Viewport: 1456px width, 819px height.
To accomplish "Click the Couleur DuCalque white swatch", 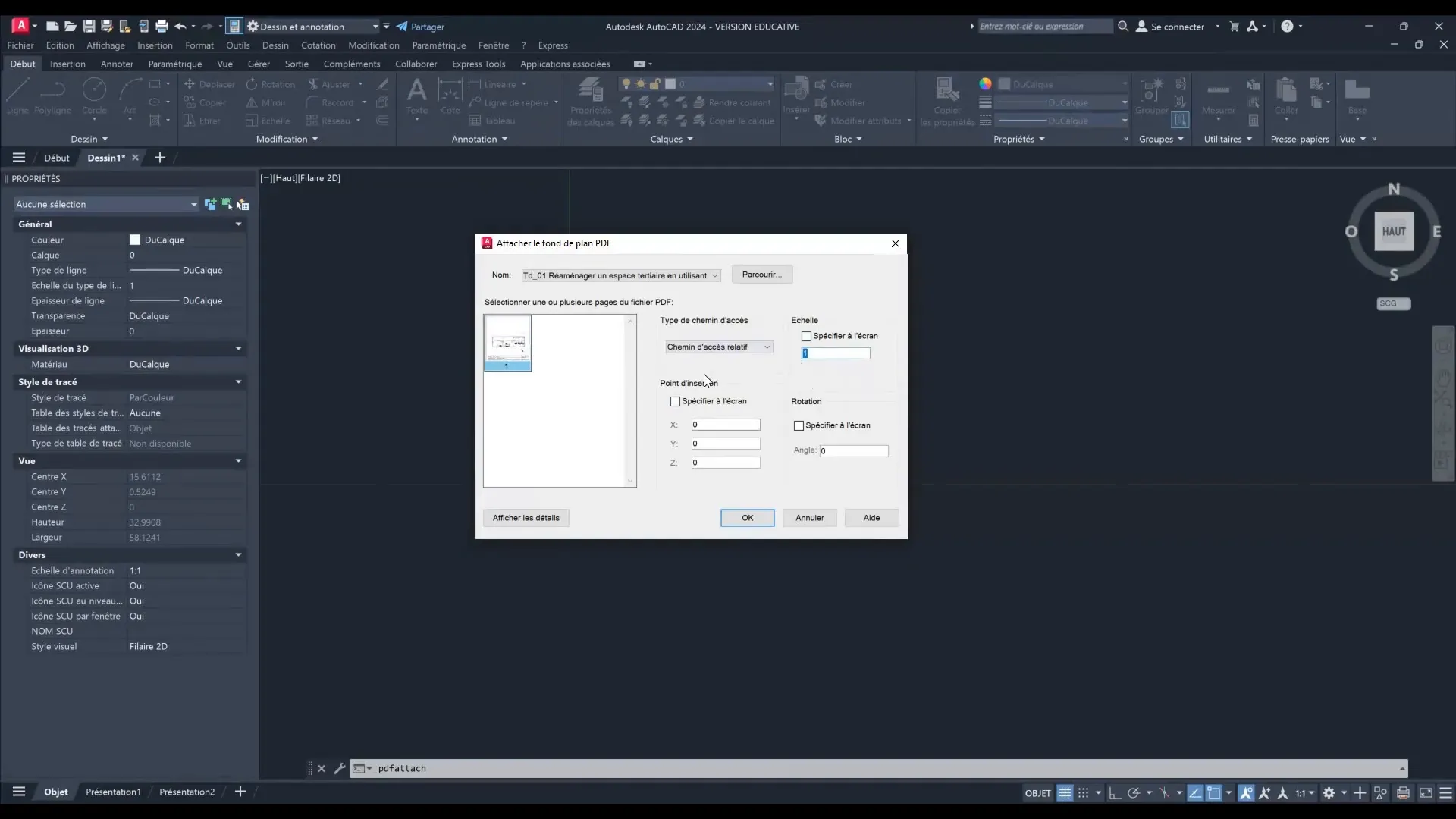I will (x=135, y=240).
